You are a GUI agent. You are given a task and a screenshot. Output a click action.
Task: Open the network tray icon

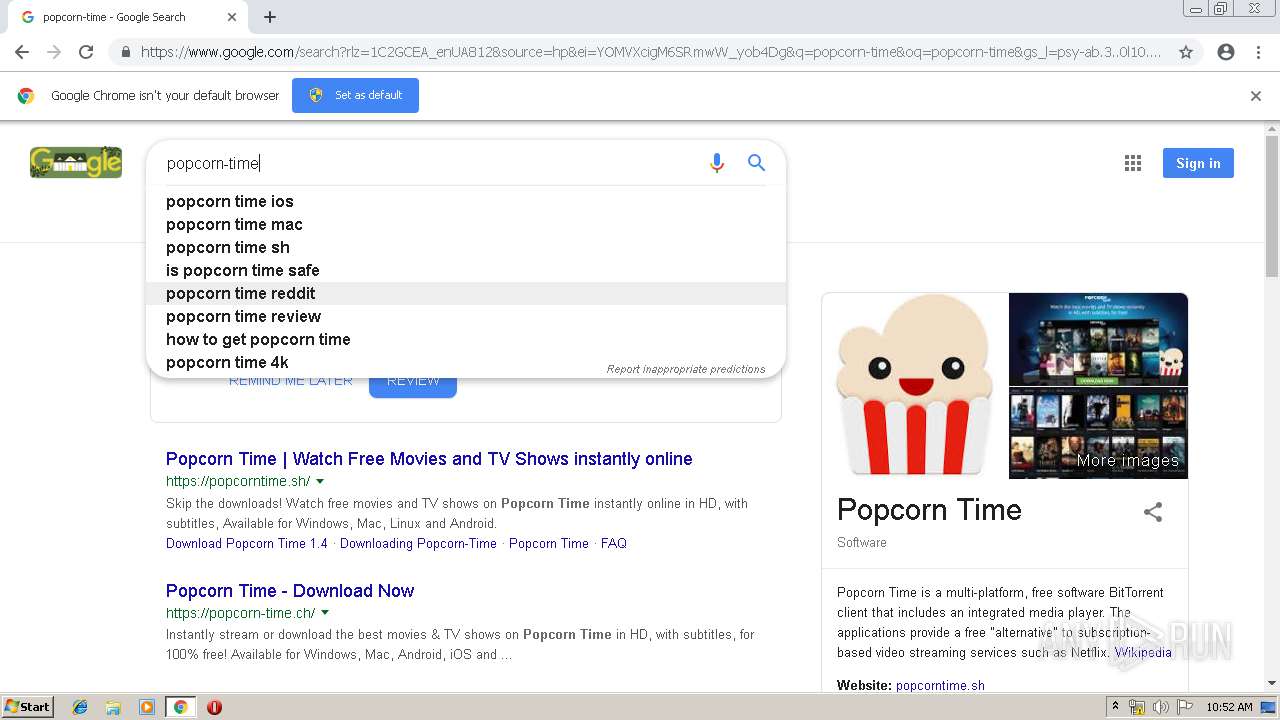pyautogui.click(x=1137, y=707)
